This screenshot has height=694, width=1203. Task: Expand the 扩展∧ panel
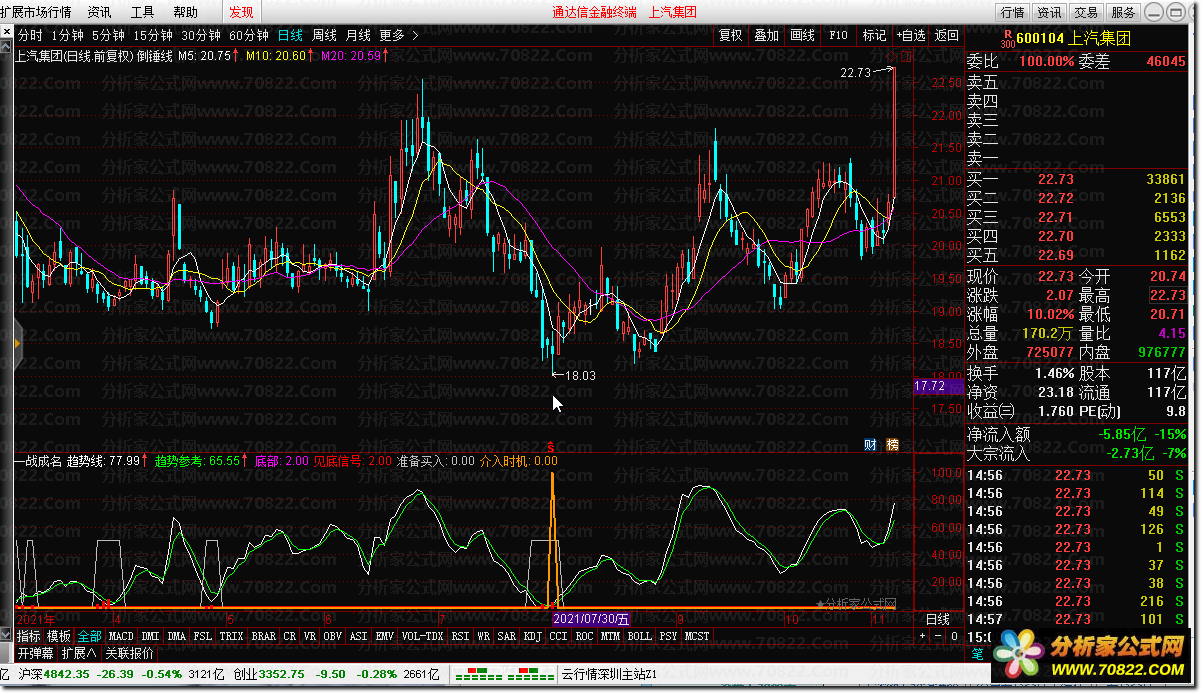click(x=79, y=654)
